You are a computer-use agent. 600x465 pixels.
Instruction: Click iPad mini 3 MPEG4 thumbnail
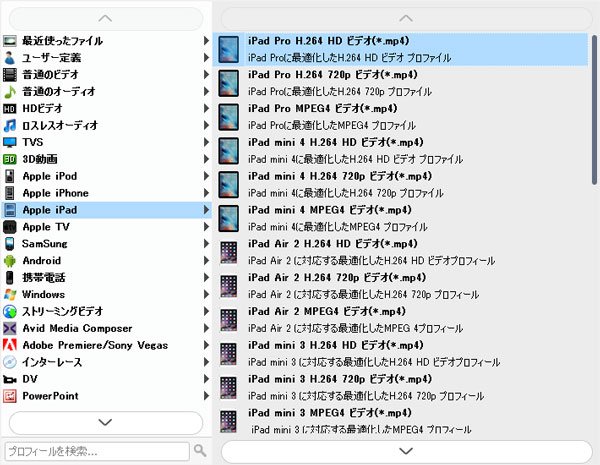228,421
